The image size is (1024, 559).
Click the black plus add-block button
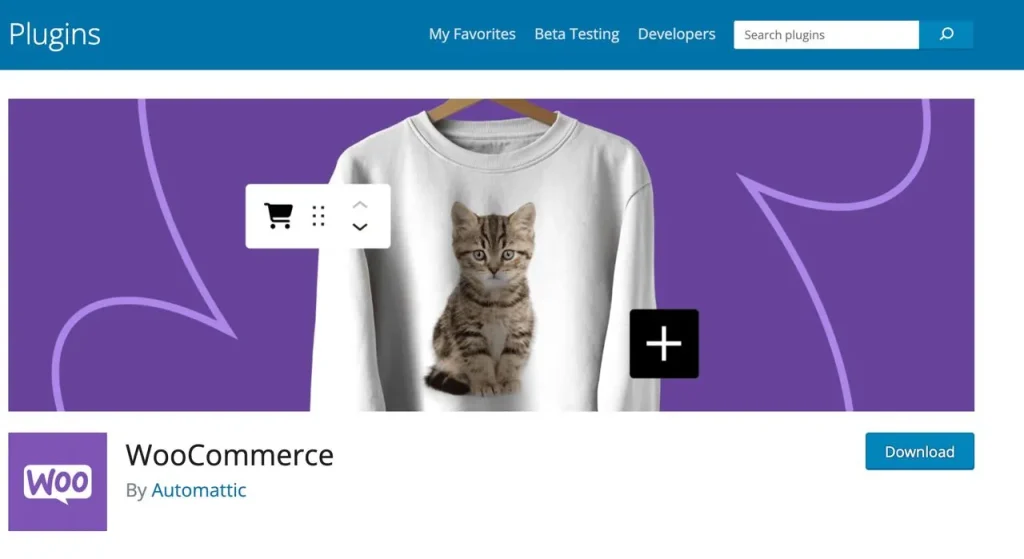point(664,343)
